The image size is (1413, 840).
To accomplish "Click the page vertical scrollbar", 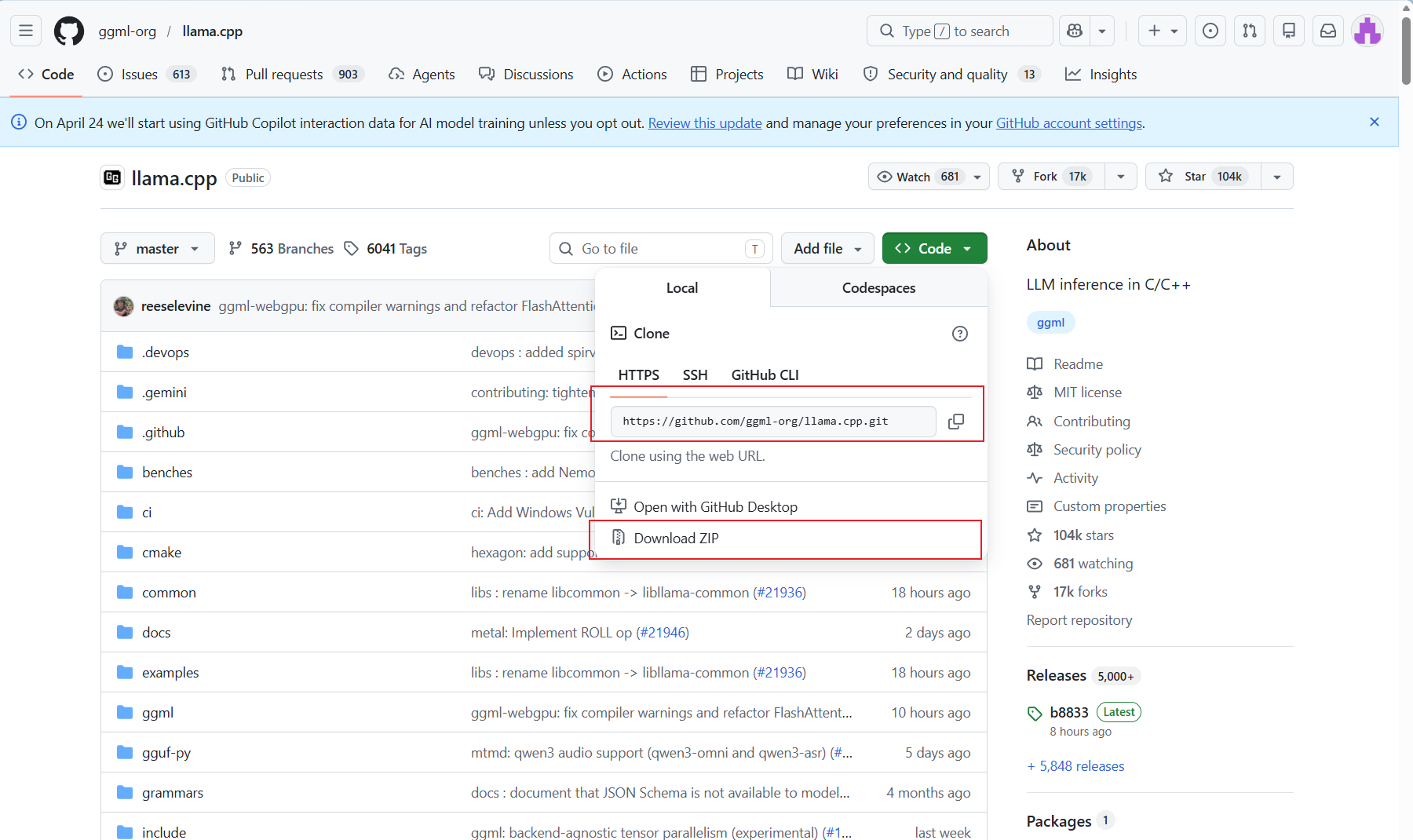I will [1406, 50].
